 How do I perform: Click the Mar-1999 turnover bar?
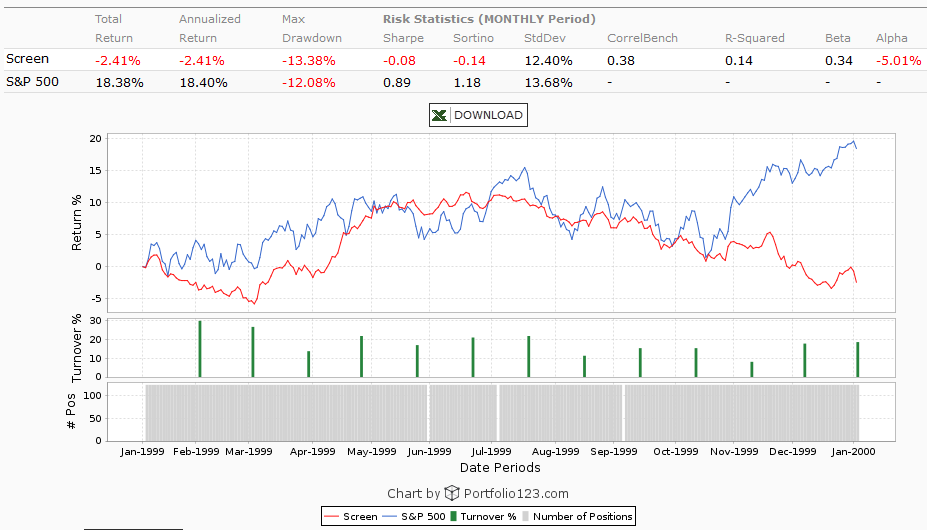click(253, 352)
